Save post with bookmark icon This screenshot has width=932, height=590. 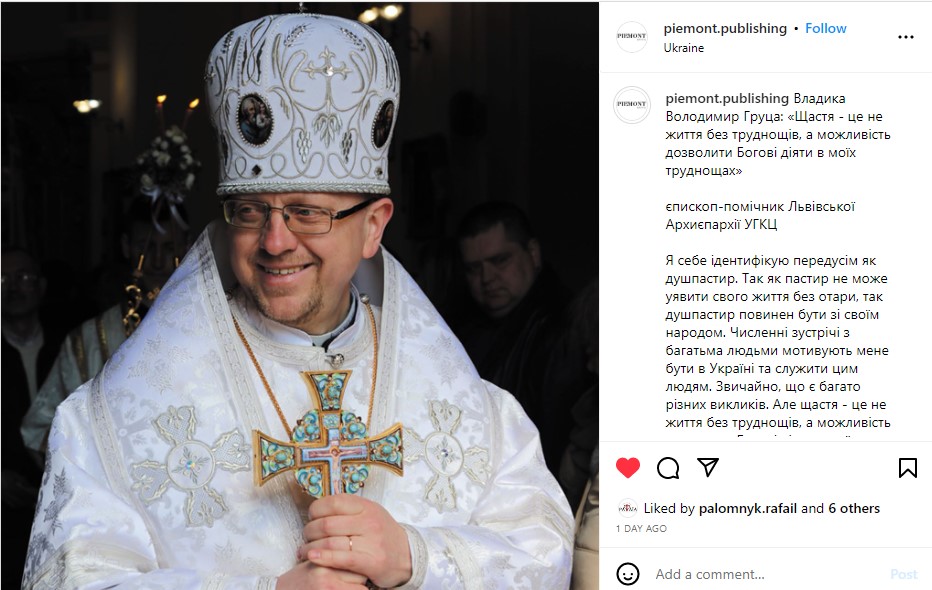(908, 468)
